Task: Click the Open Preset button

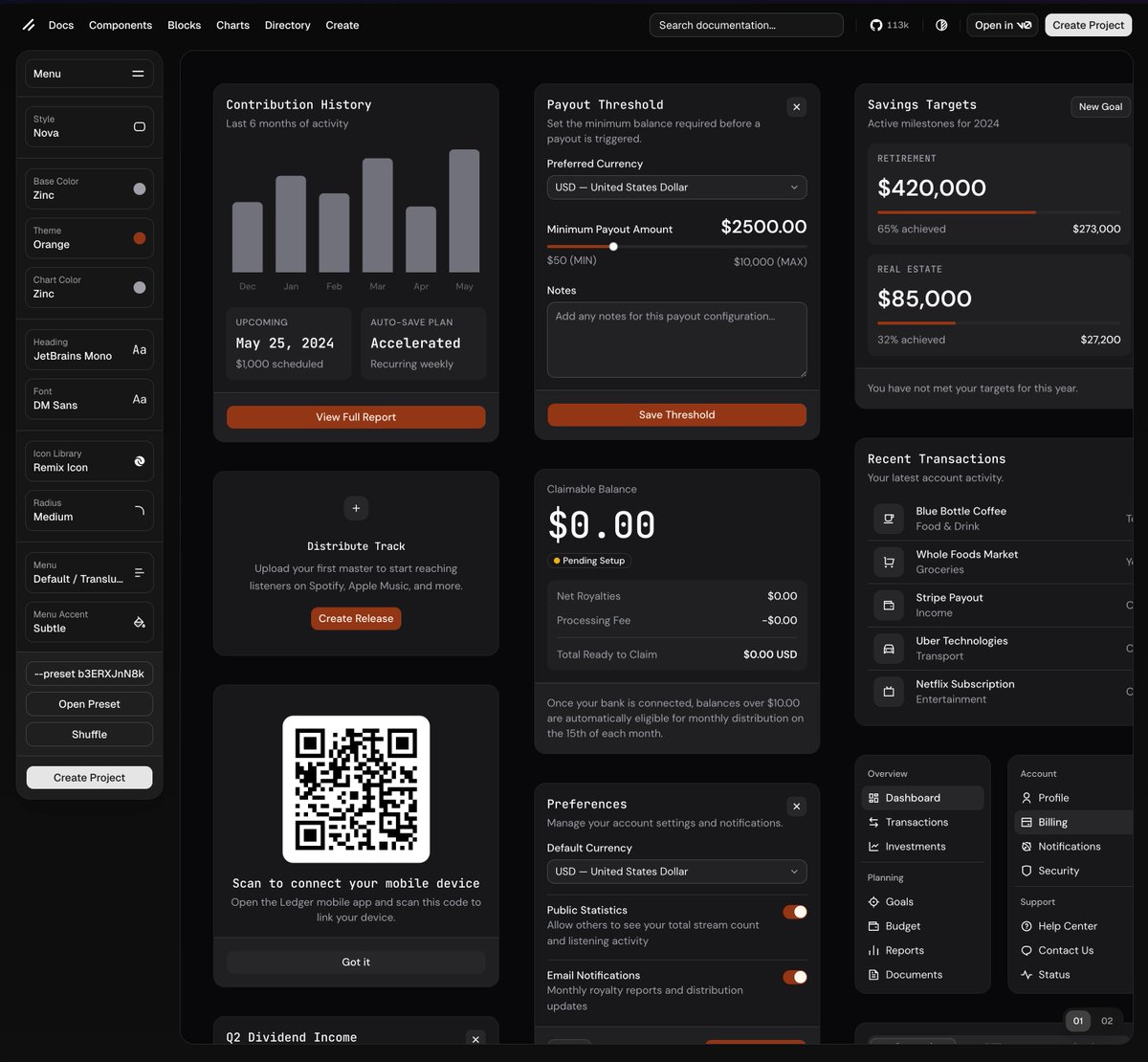Action: coord(89,704)
